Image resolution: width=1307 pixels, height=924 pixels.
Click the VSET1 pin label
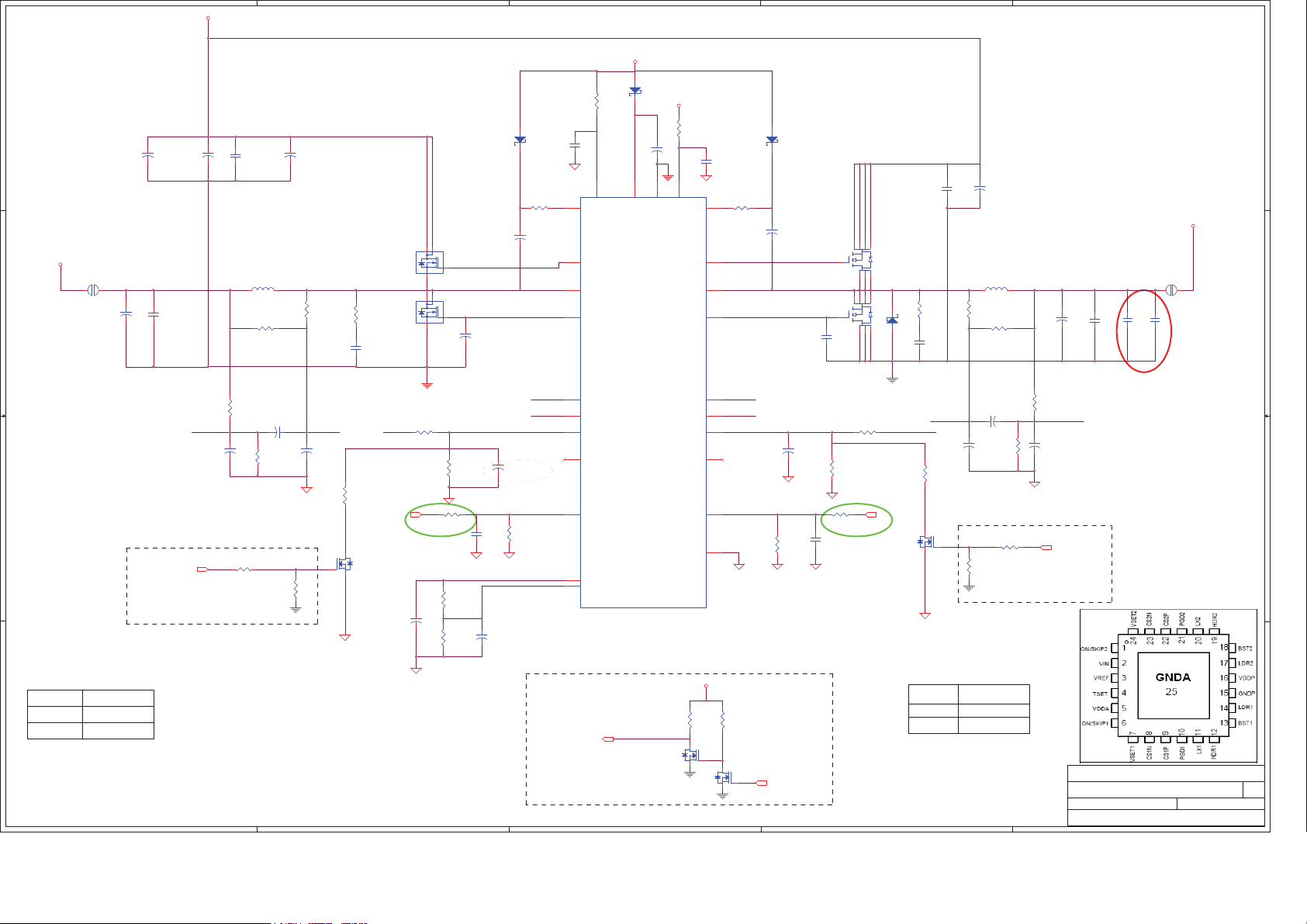(1133, 753)
